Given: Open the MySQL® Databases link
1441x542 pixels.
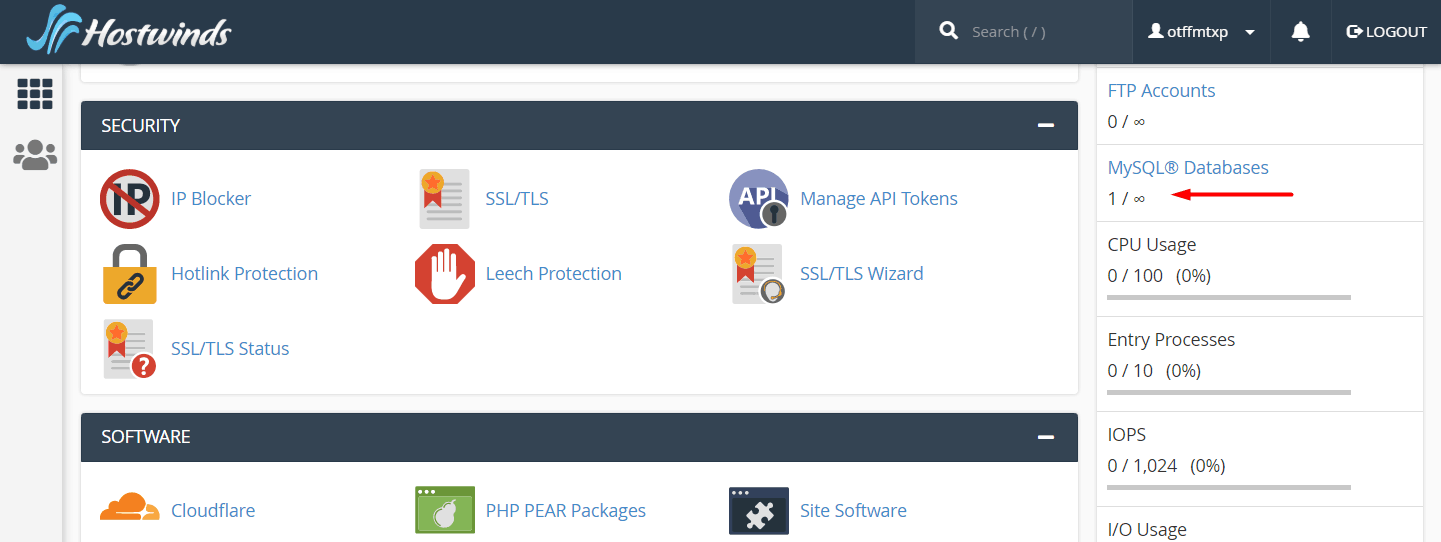Looking at the screenshot, I should tap(1188, 168).
